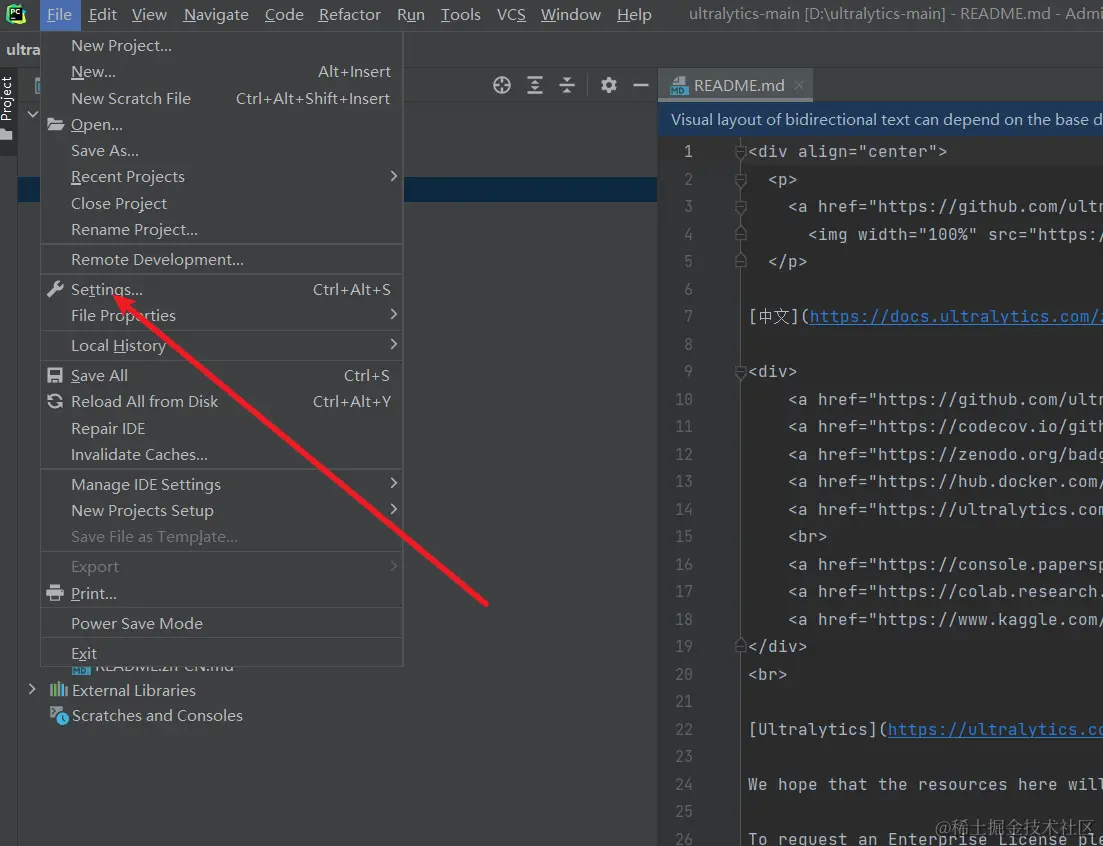1103x846 pixels.
Task: Open the Window menu
Action: [570, 15]
